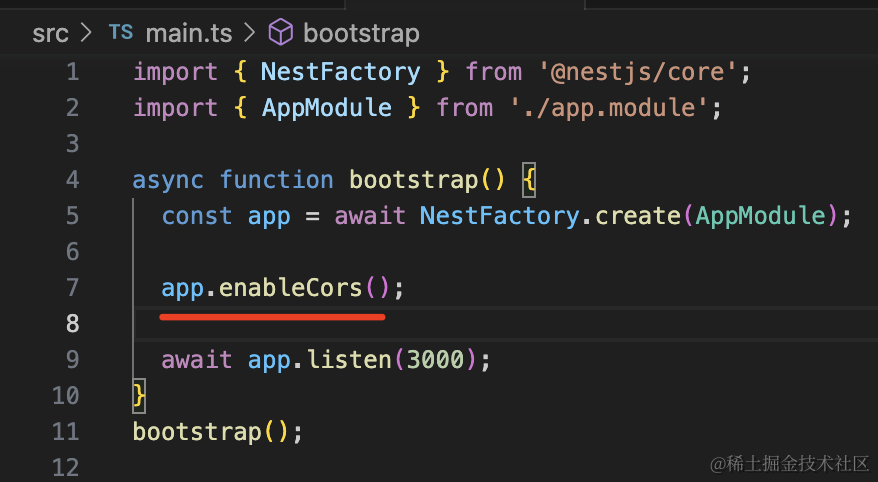Click the closing brace on line 10

pos(138,396)
